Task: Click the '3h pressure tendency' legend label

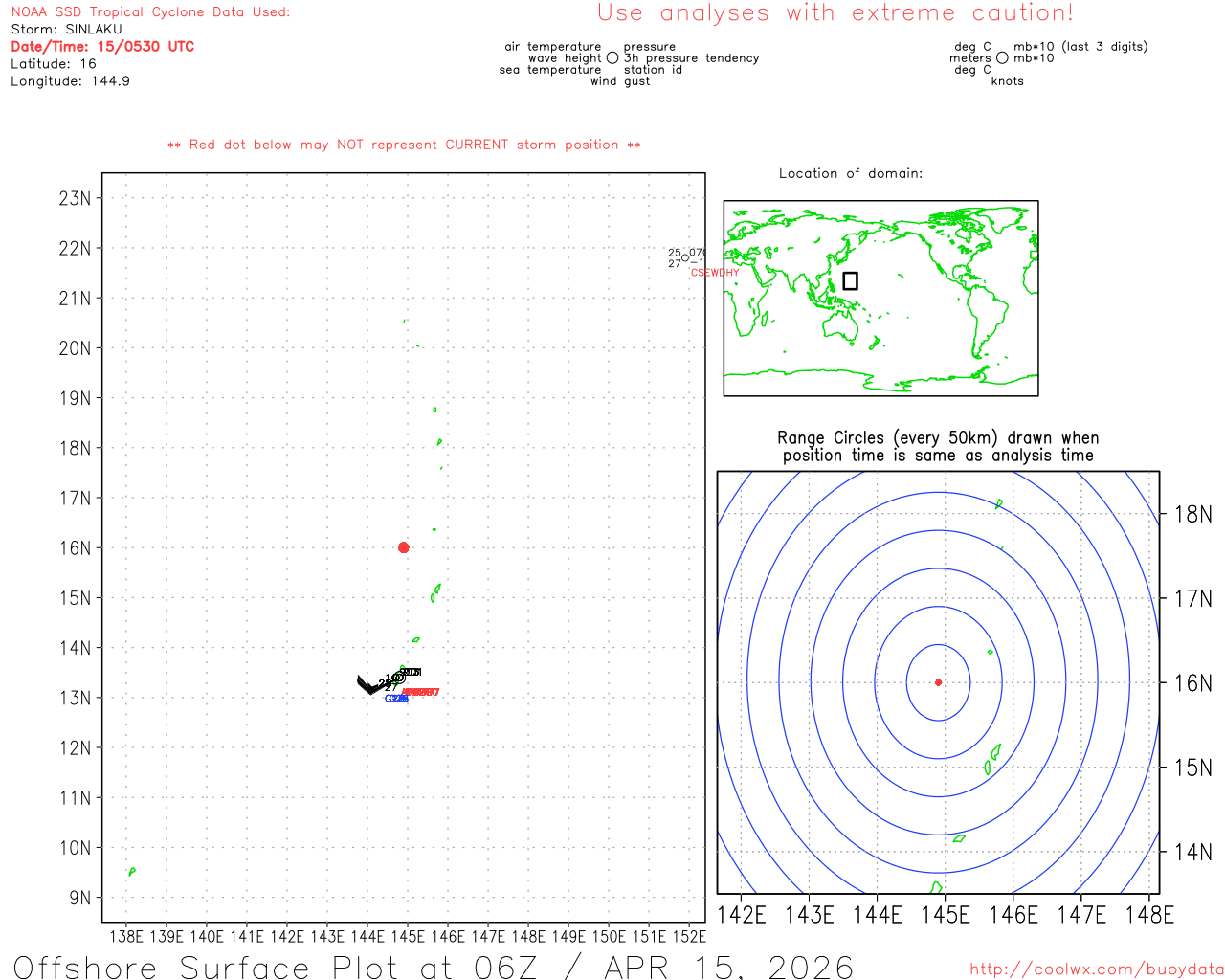Action: click(692, 58)
